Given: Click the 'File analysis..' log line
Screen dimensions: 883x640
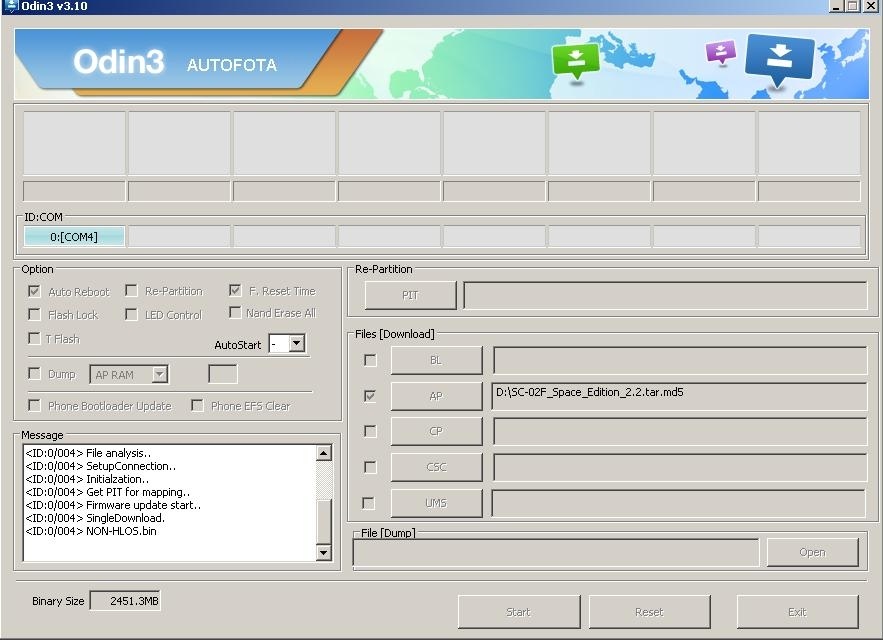Looking at the screenshot, I should [x=88, y=453].
